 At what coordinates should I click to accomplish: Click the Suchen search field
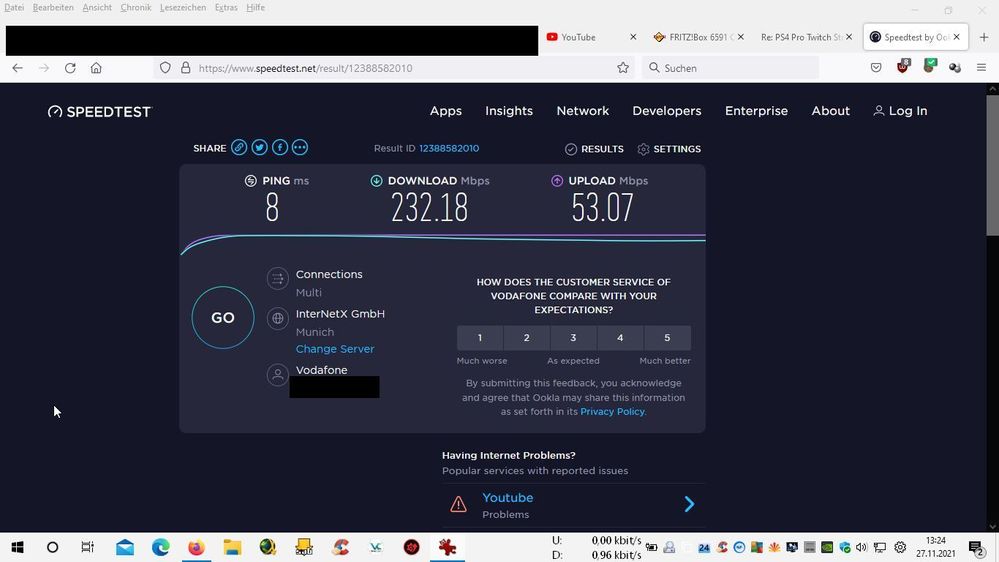point(729,68)
